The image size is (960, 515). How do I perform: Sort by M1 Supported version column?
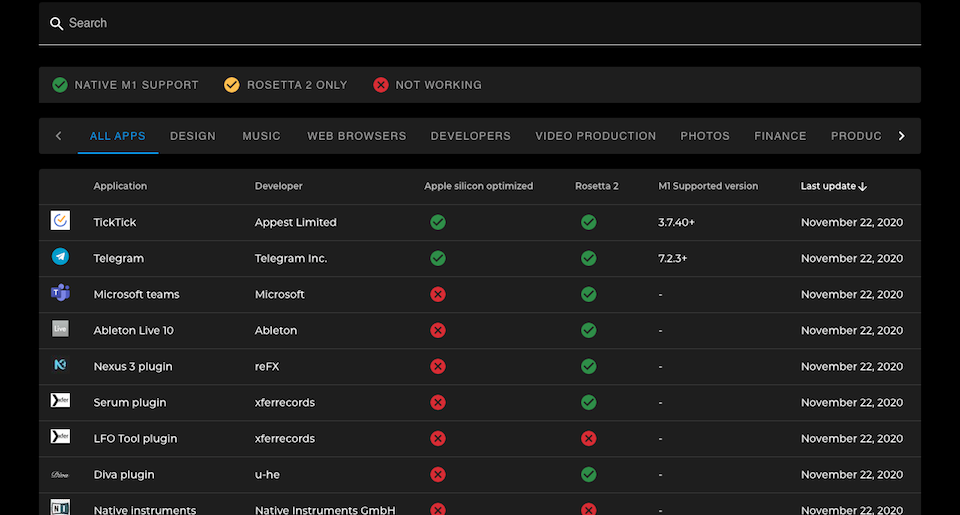[x=708, y=186]
